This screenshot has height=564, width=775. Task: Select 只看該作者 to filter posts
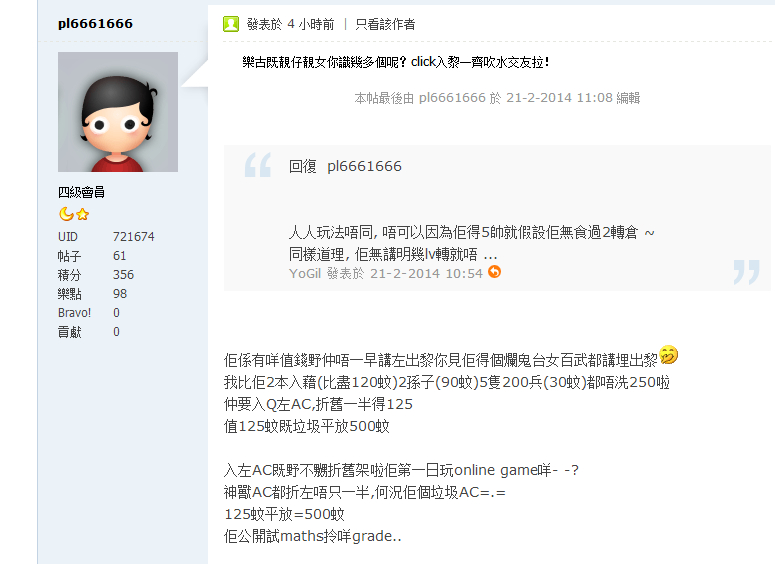pos(385,24)
